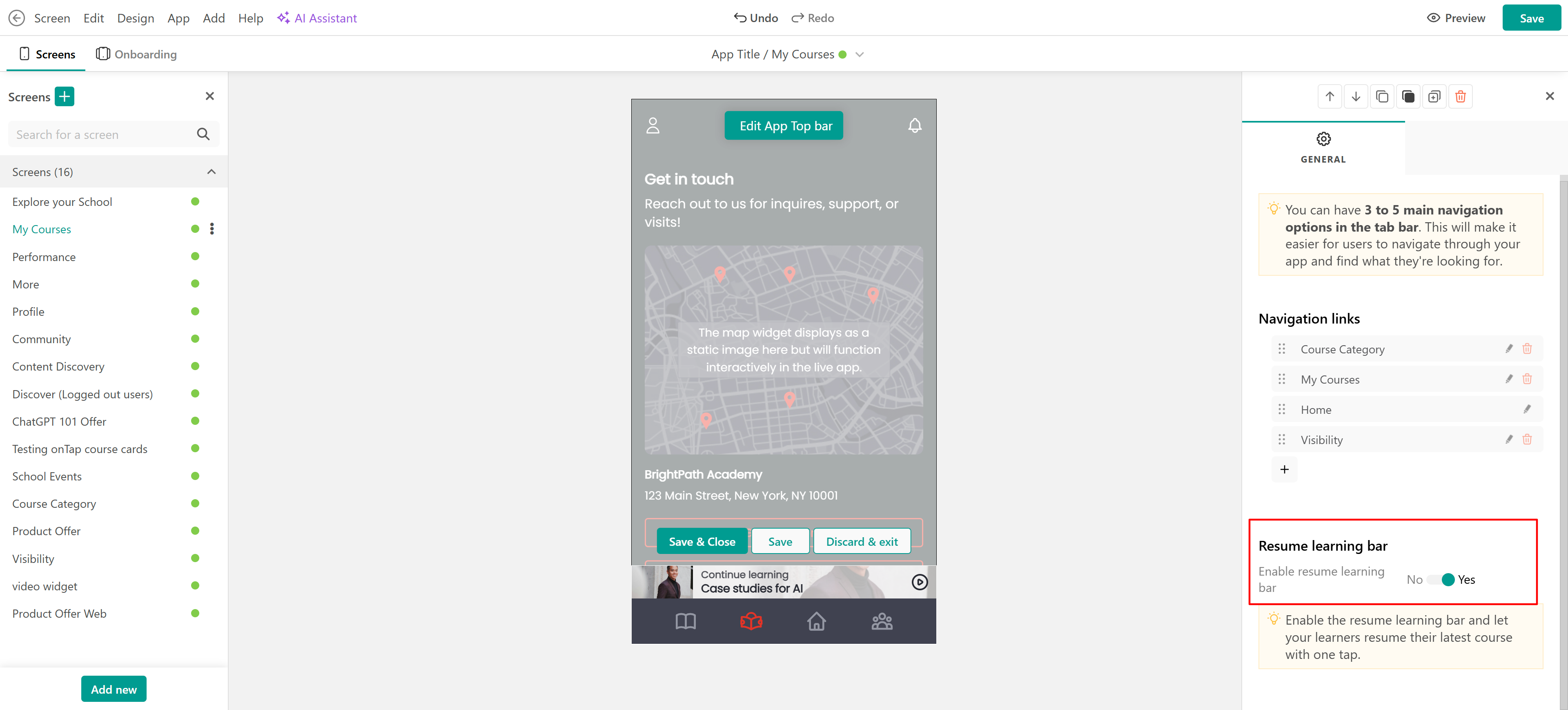Collapse the Screens (16) list
Viewport: 1568px width, 710px height.
[211, 172]
